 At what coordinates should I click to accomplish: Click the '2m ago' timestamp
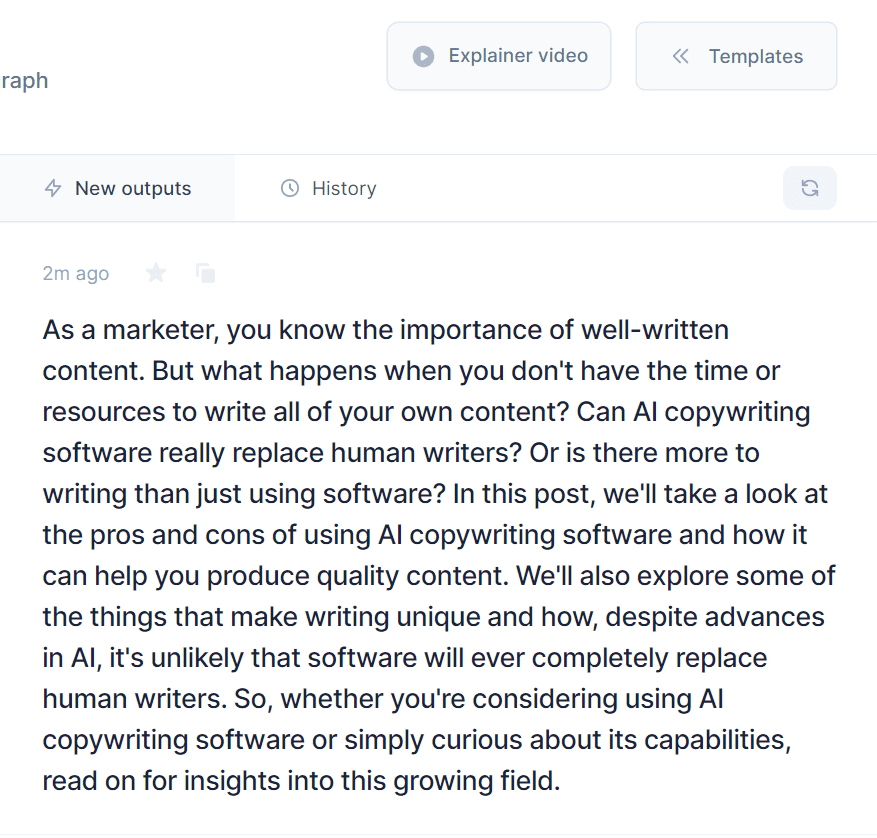pyautogui.click(x=76, y=274)
